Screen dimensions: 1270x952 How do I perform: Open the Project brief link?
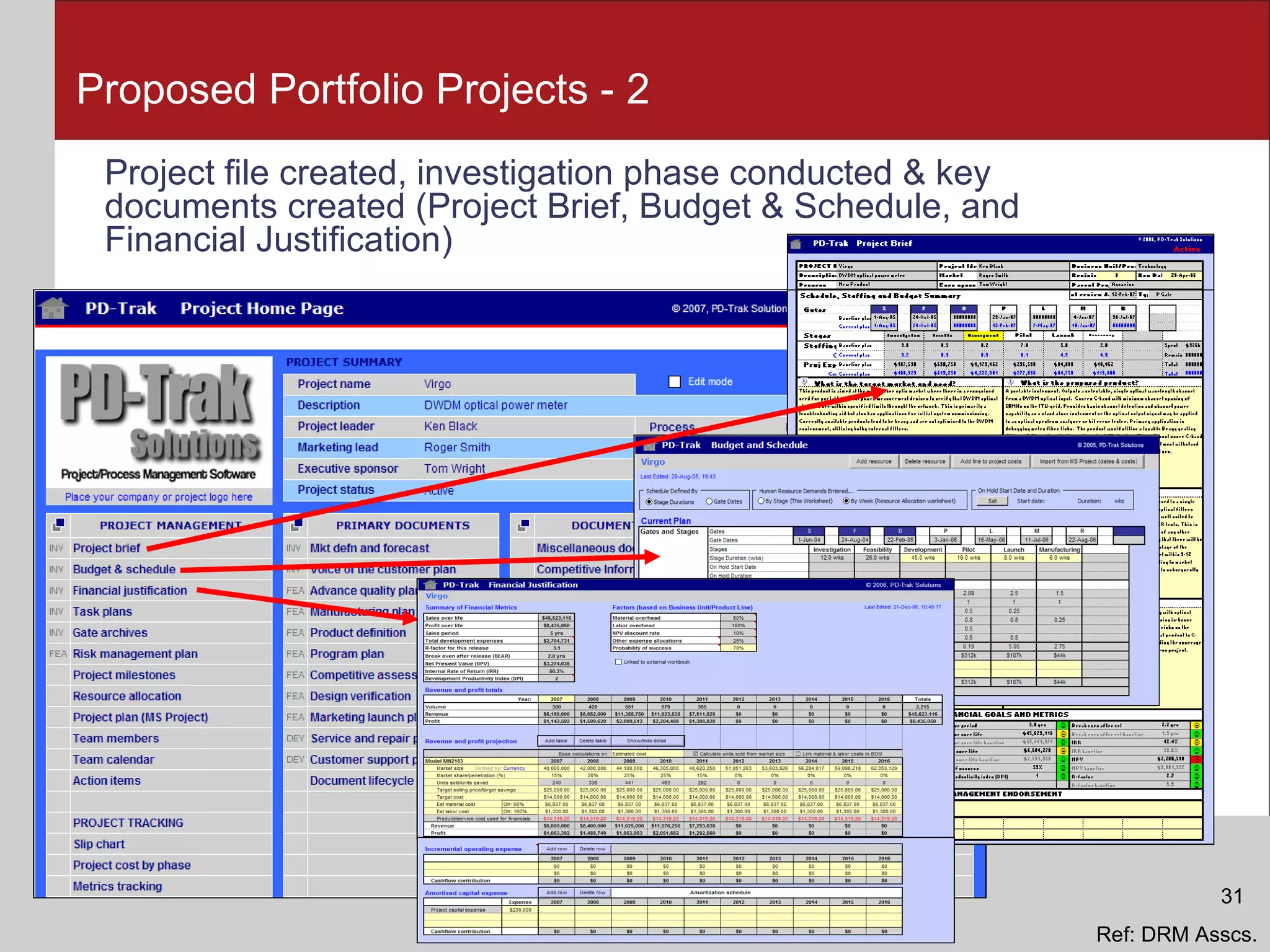pyautogui.click(x=107, y=548)
